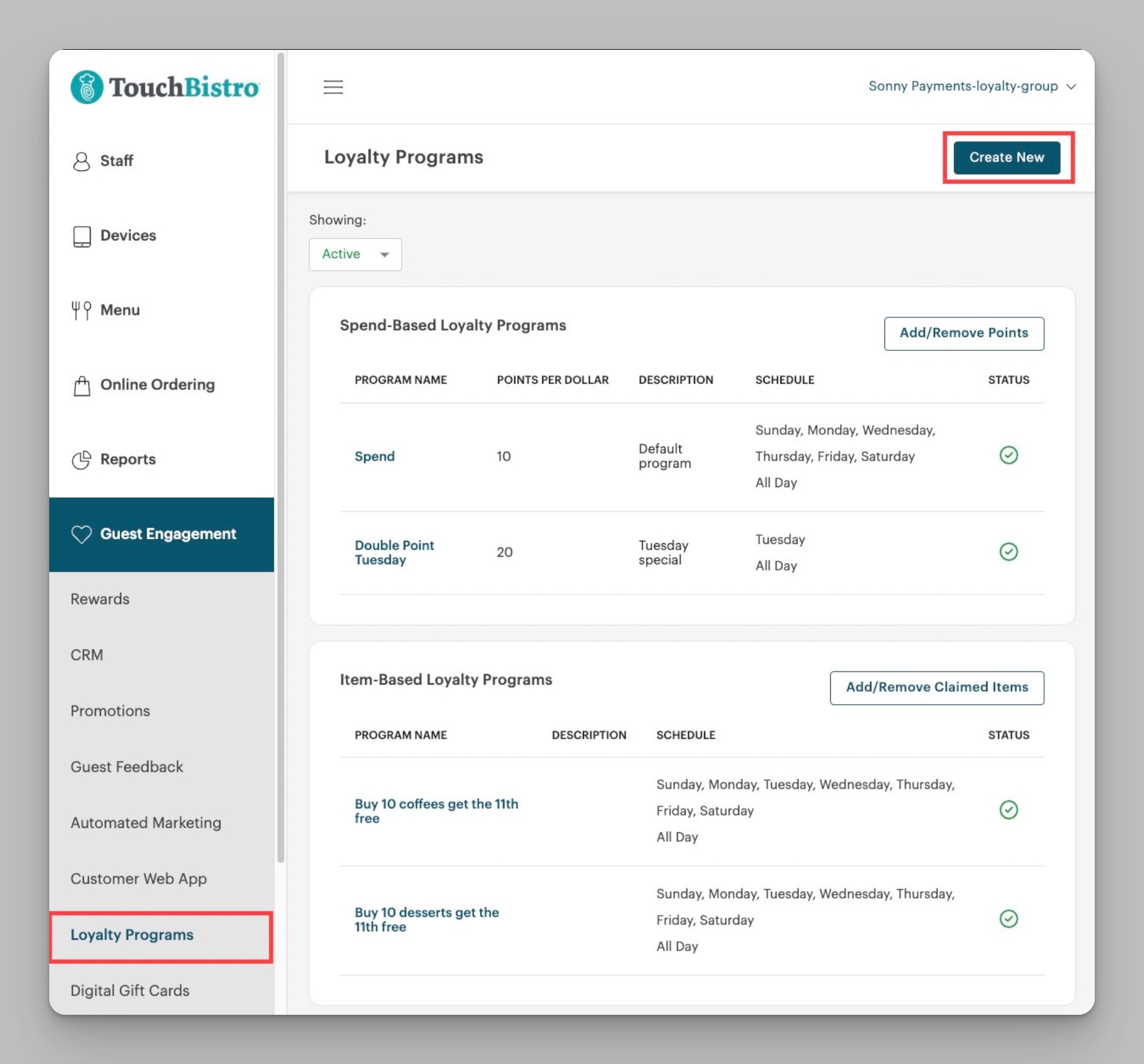Click the Reports pie chart icon
1144x1064 pixels.
tap(81, 460)
